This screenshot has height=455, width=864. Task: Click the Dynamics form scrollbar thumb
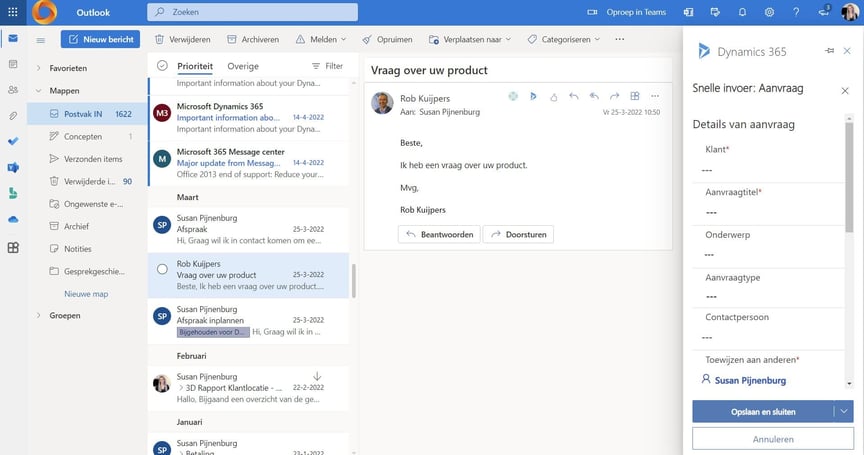pos(849,176)
